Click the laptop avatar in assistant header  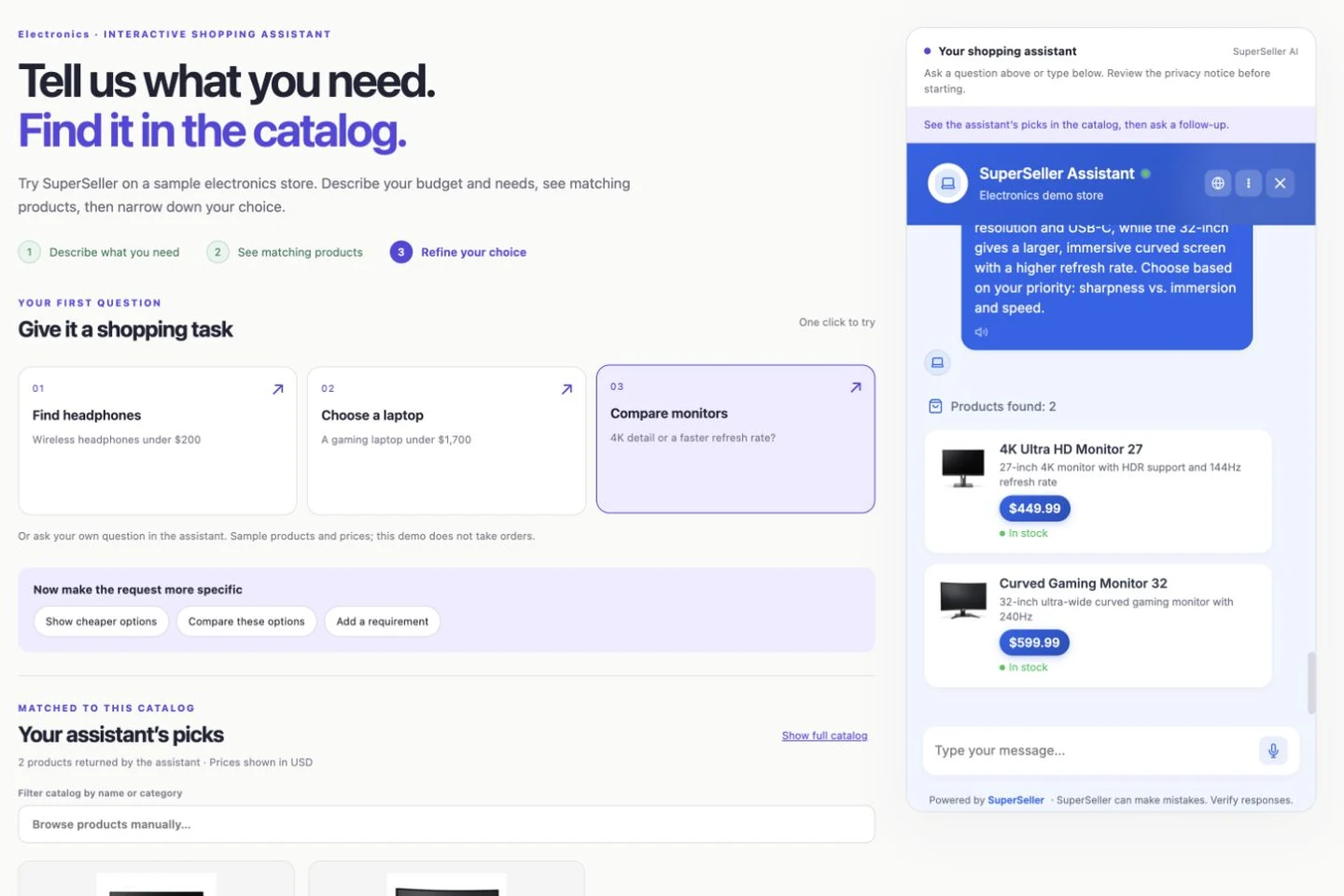tap(947, 183)
